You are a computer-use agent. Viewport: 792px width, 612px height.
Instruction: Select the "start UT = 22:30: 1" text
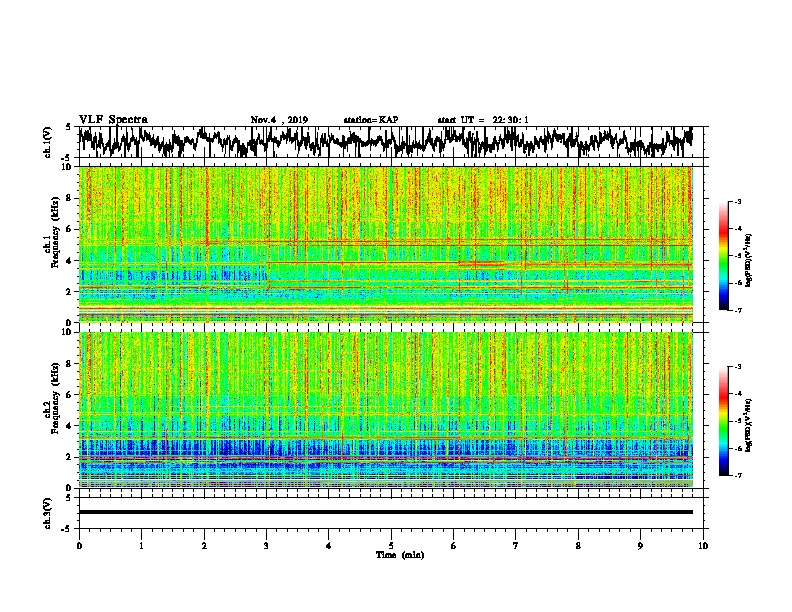[x=483, y=120]
